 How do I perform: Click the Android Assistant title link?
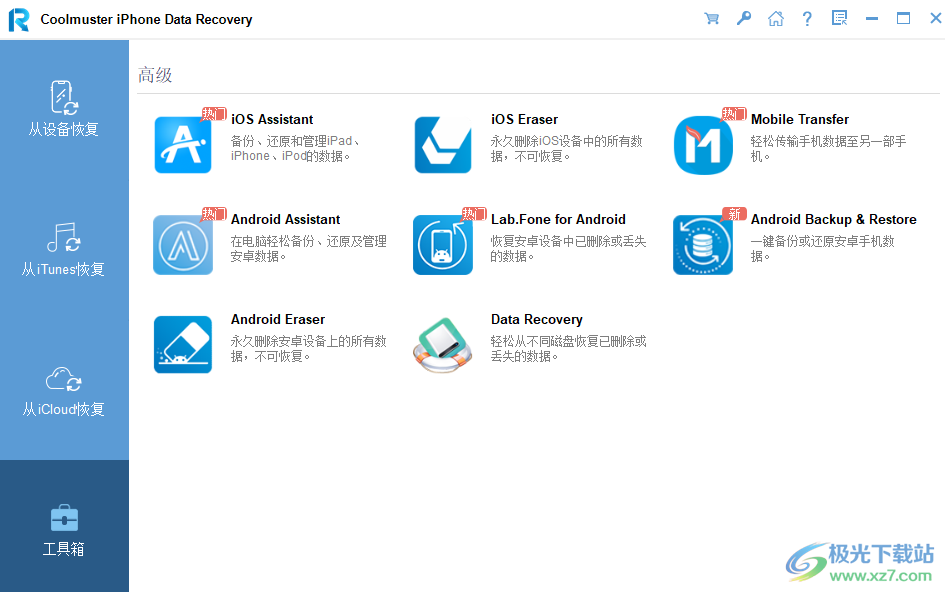286,219
